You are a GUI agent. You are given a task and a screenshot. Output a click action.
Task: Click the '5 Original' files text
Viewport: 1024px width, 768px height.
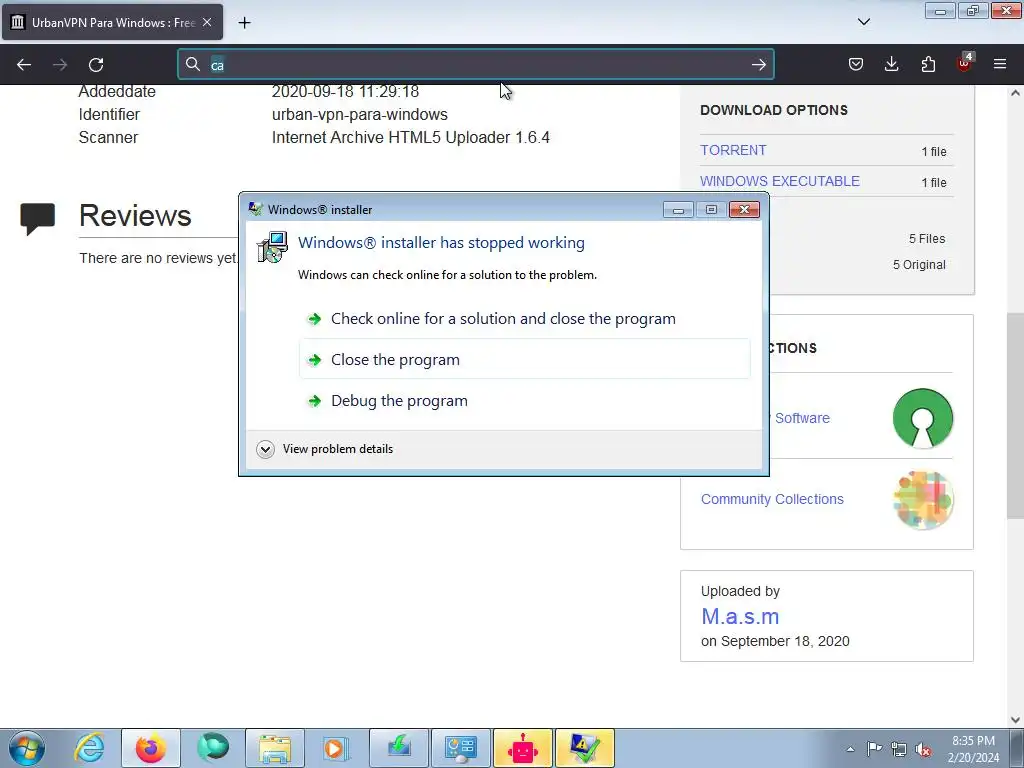(919, 264)
